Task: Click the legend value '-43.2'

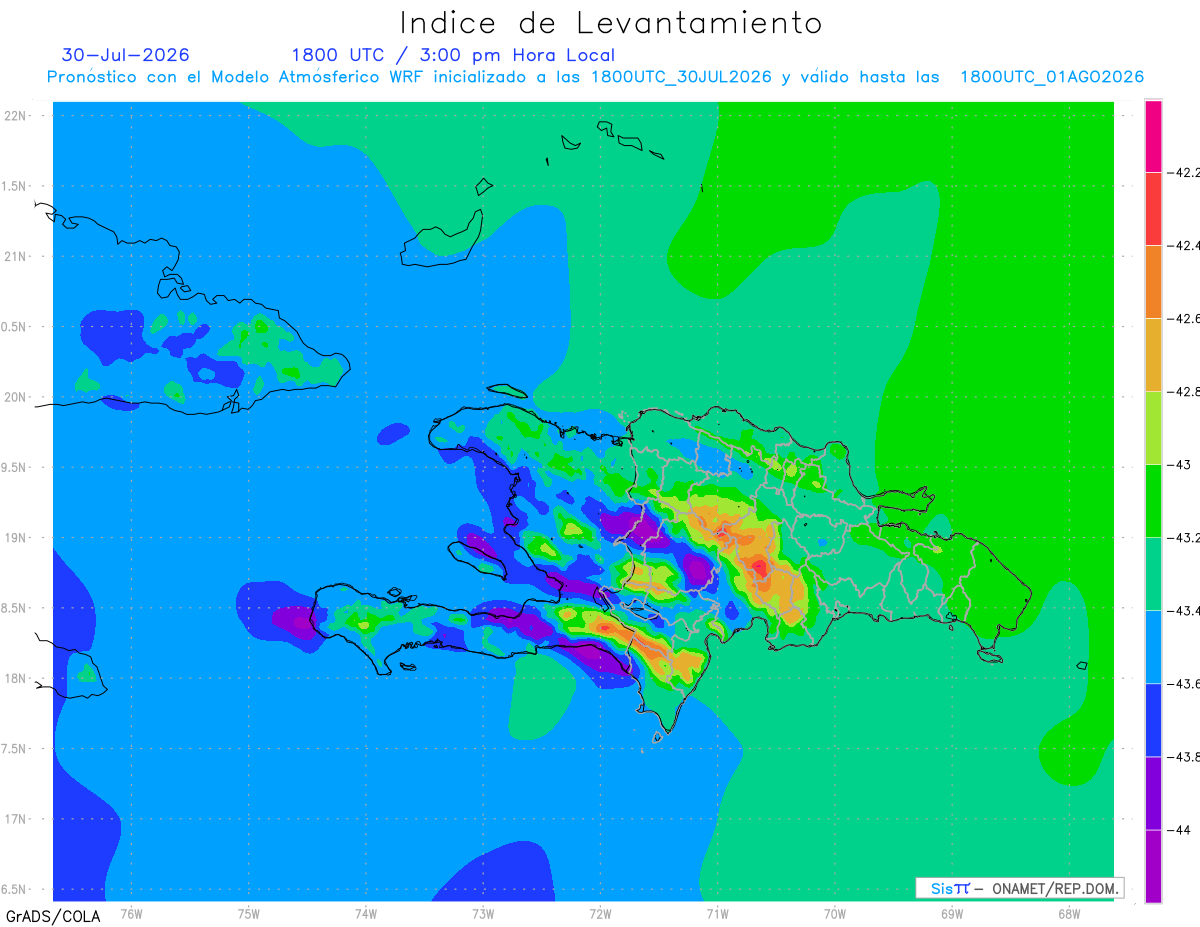Action: tap(1184, 537)
